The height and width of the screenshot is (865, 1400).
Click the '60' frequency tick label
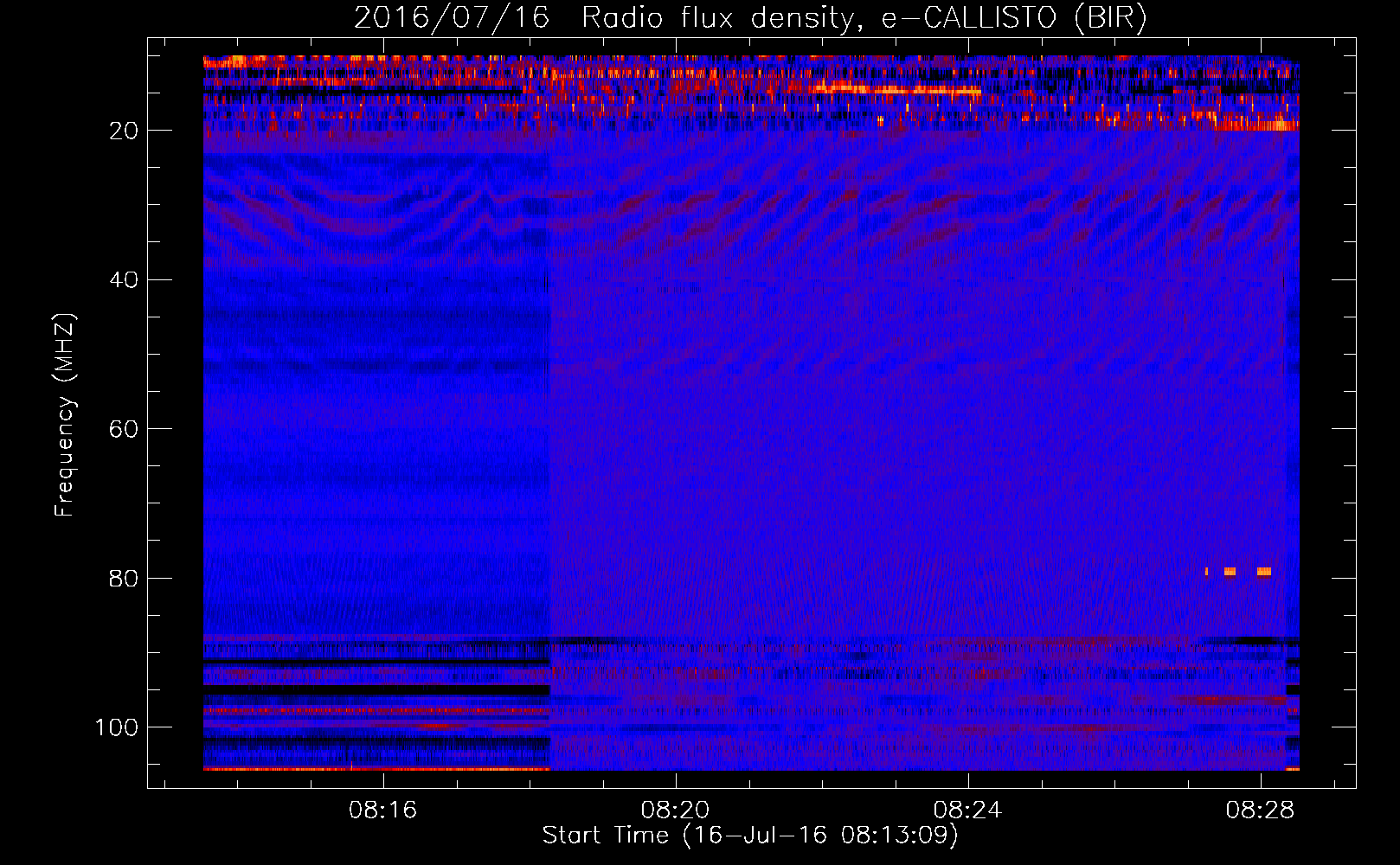(x=124, y=429)
